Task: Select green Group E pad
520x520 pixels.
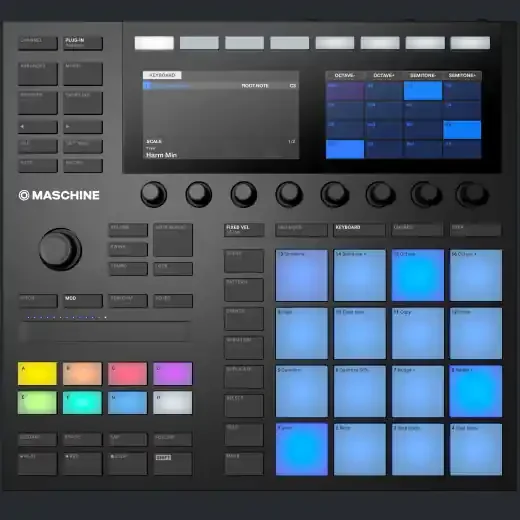Action: pos(37,403)
